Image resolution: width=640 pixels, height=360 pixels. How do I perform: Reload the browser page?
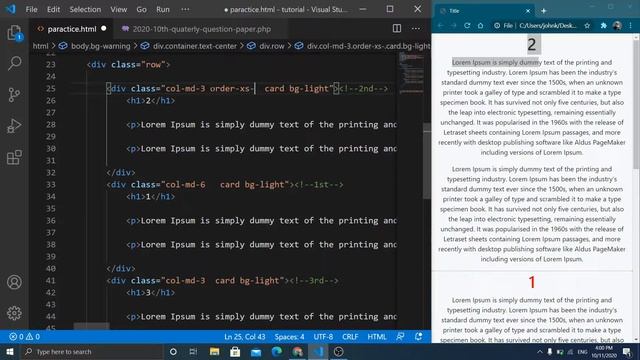coord(467,25)
